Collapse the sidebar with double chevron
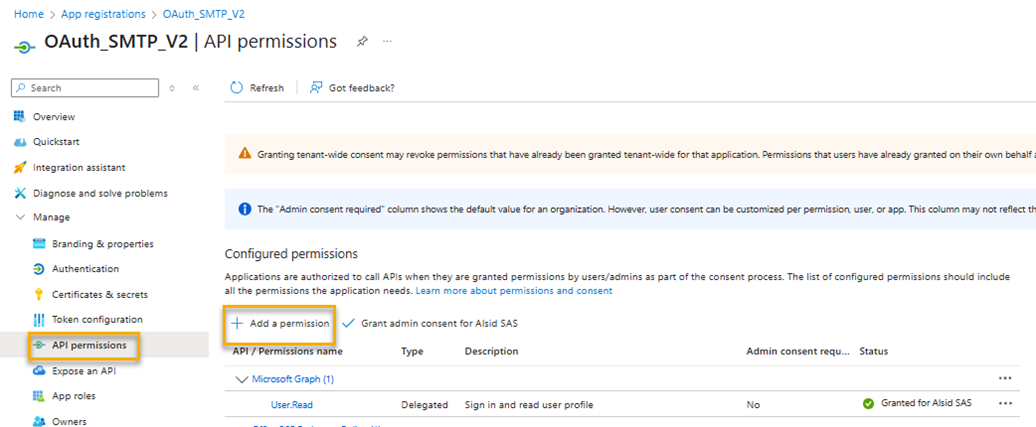The width and height of the screenshot is (1036, 427). point(196,88)
